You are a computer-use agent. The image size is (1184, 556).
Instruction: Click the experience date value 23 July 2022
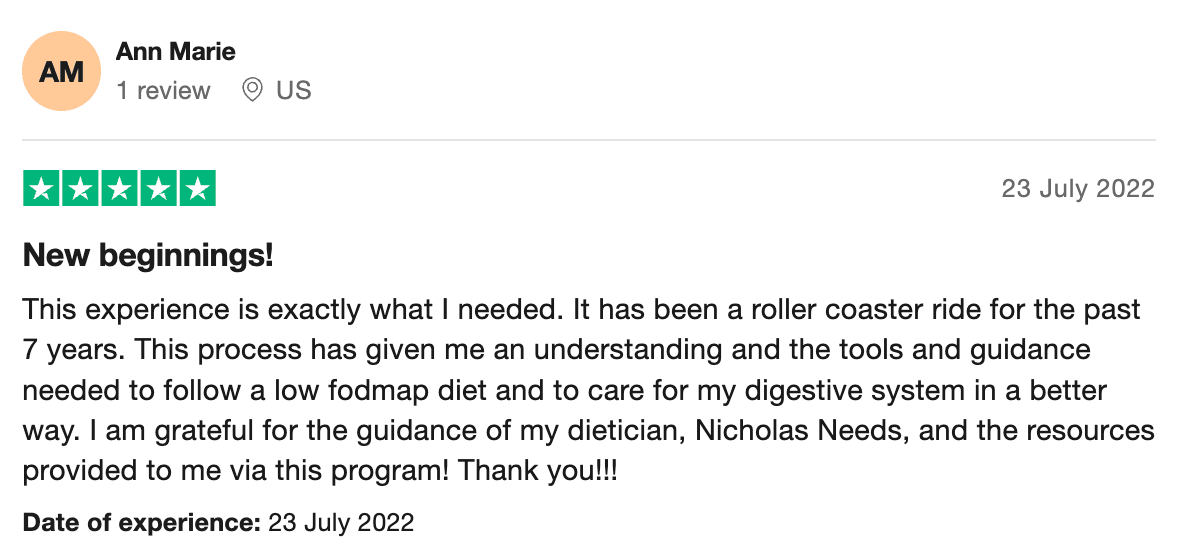(341, 522)
